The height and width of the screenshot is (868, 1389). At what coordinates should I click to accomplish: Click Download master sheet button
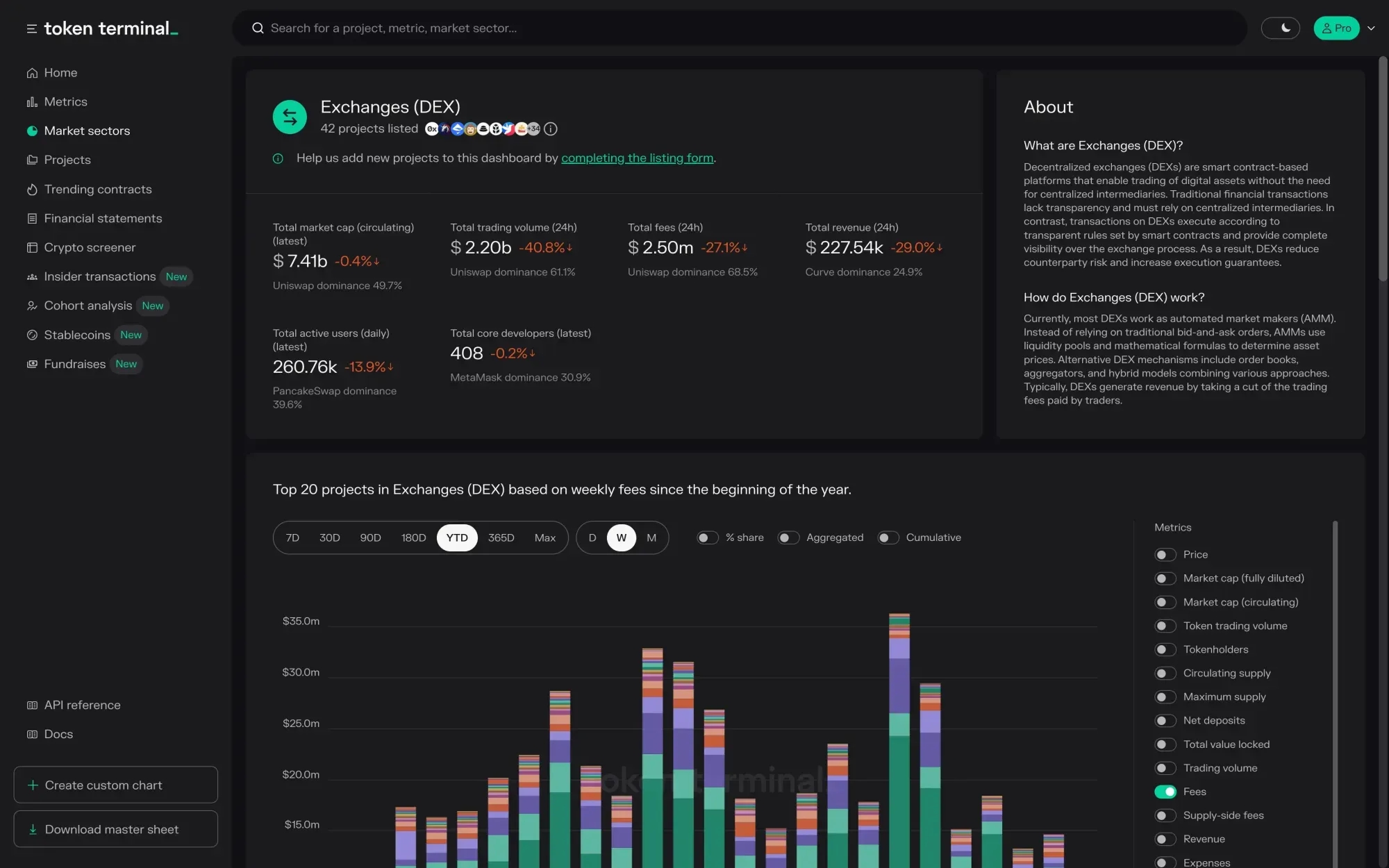coord(115,829)
